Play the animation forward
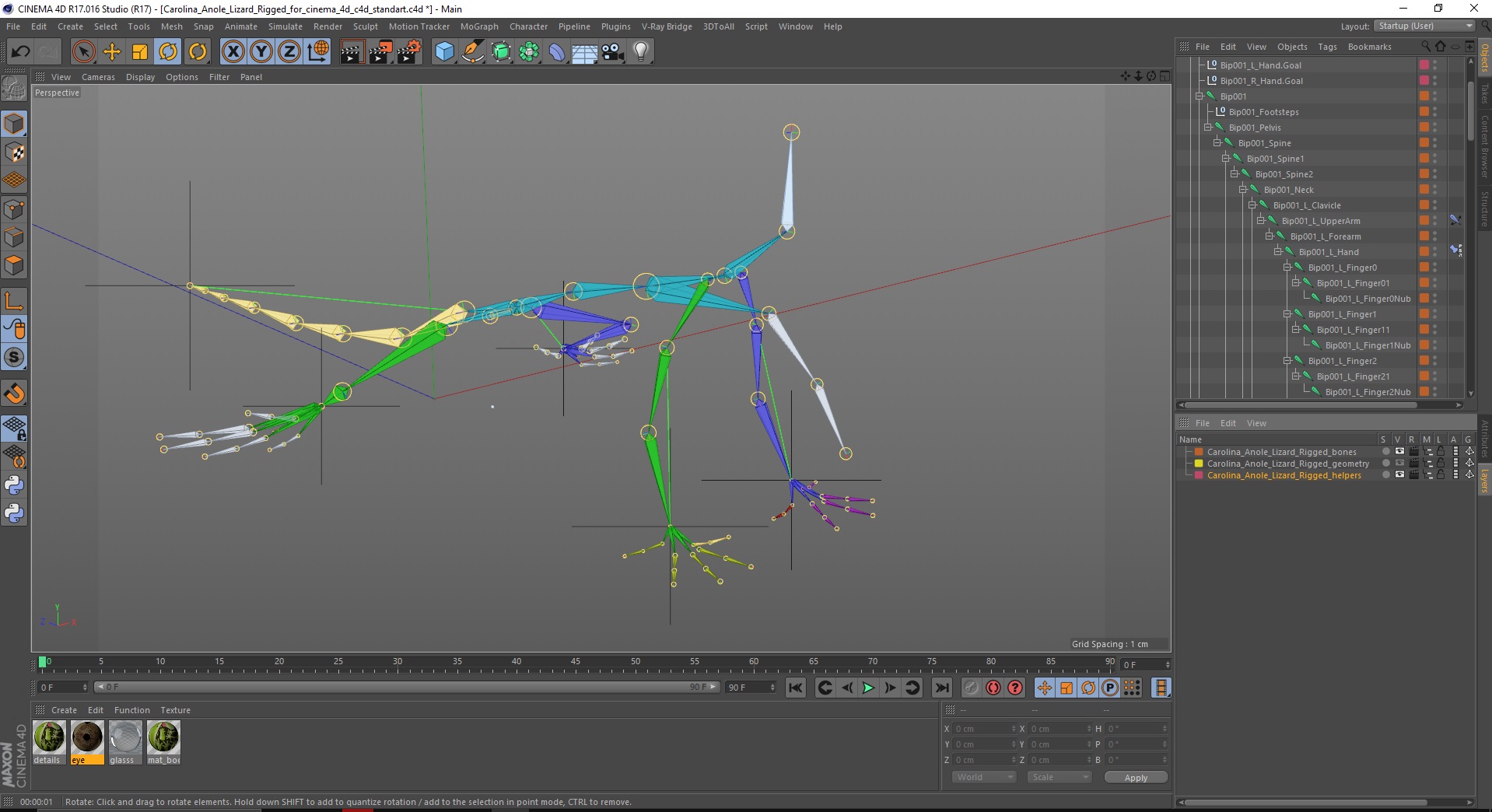Screen dimensions: 1492x812 pos(868,688)
